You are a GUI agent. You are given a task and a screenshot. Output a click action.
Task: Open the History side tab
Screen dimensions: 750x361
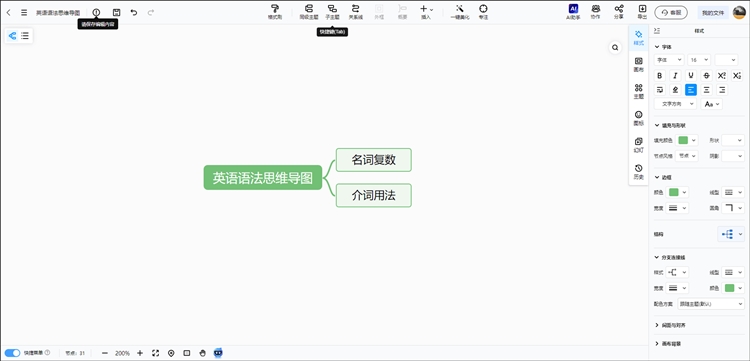pyautogui.click(x=639, y=172)
